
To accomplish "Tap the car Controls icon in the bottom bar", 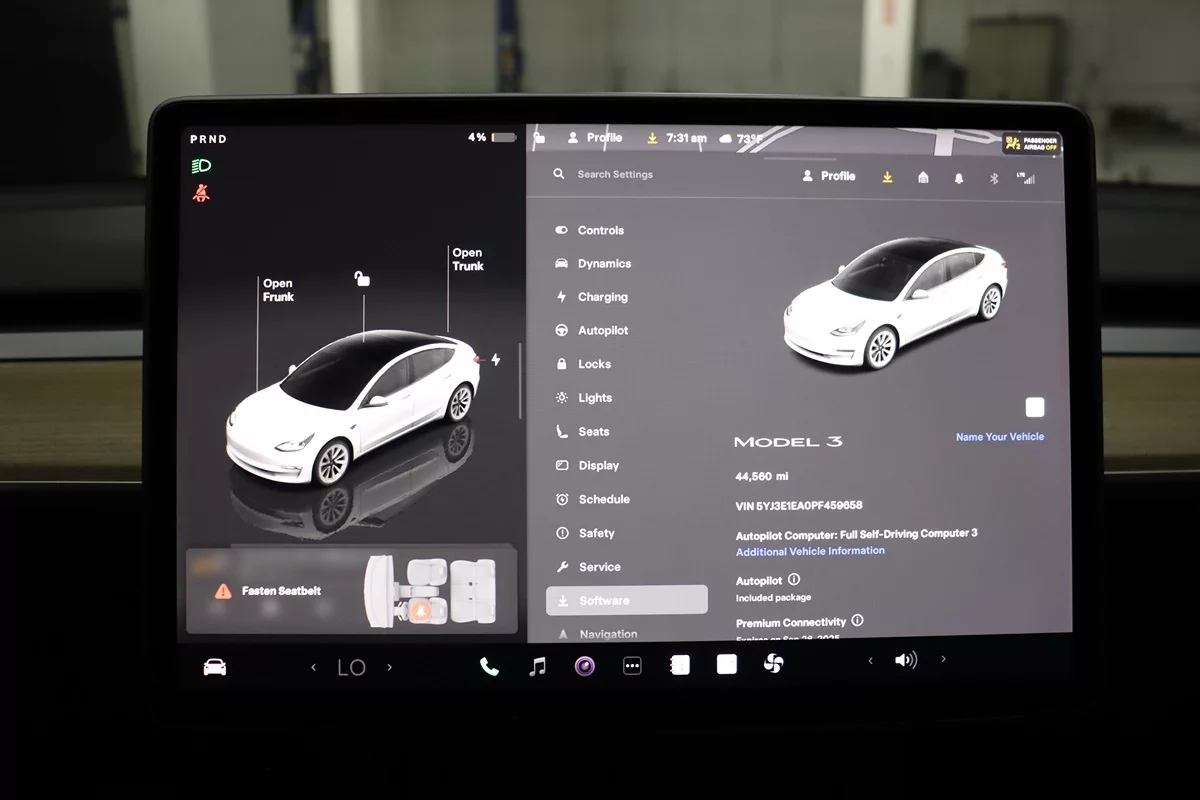I will [215, 667].
